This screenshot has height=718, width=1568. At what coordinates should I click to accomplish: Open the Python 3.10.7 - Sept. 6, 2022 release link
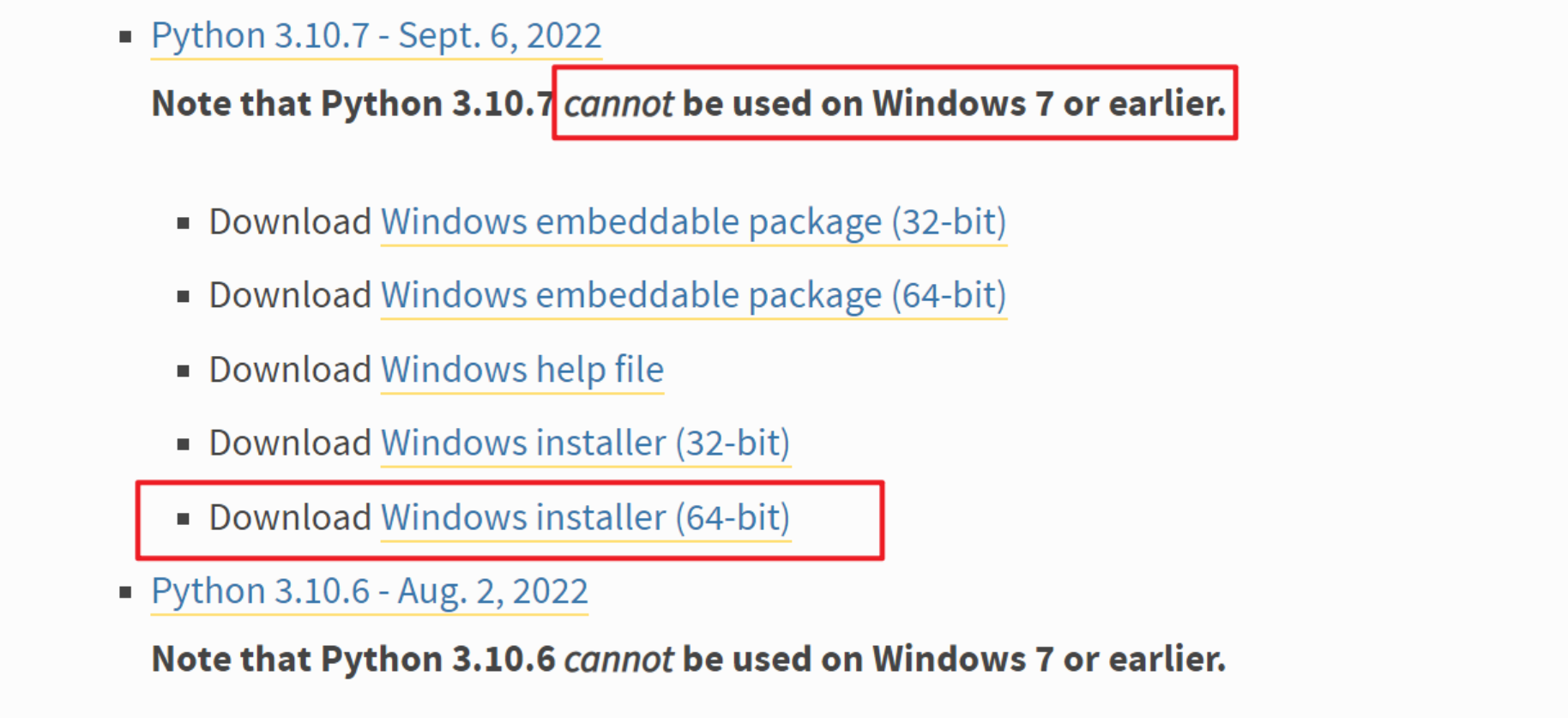tap(376, 36)
